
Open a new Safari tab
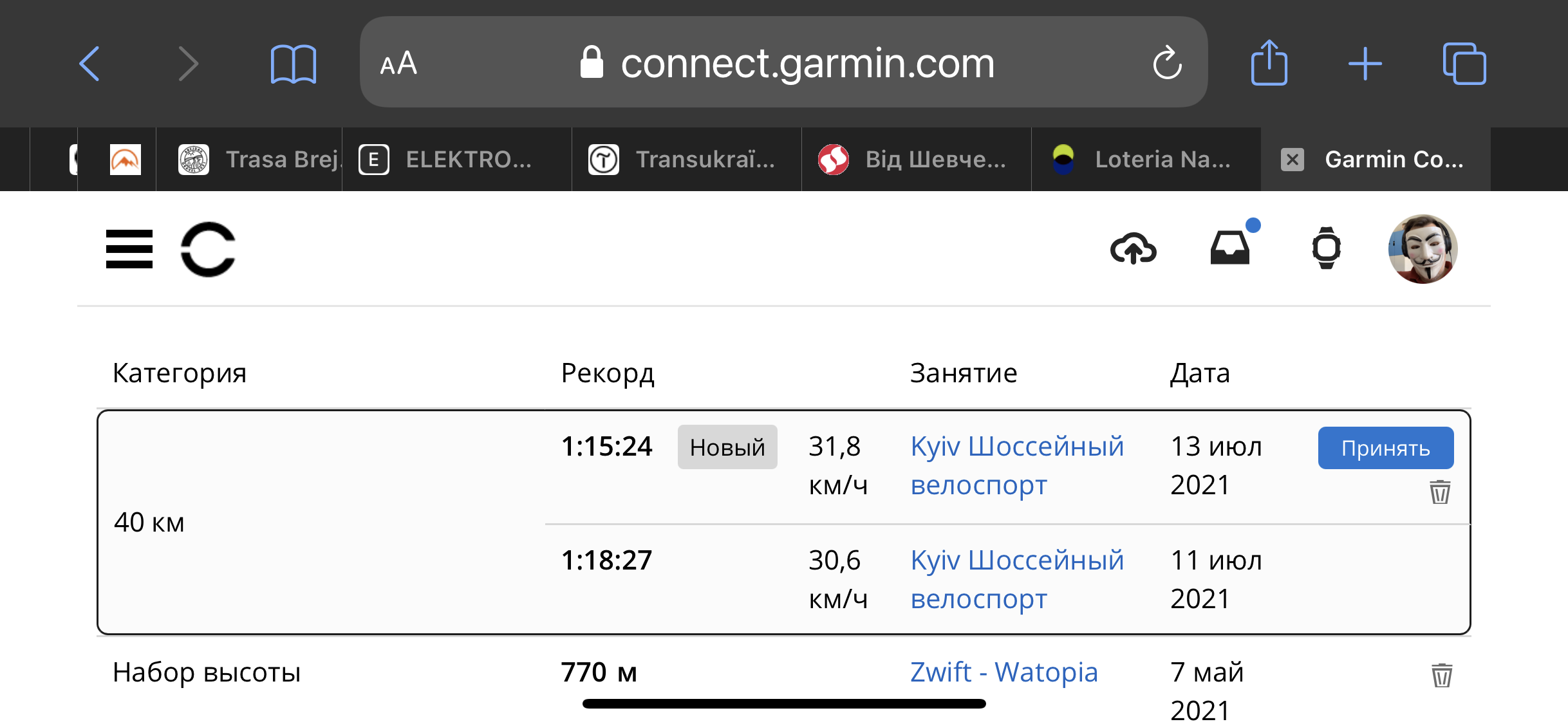1365,64
